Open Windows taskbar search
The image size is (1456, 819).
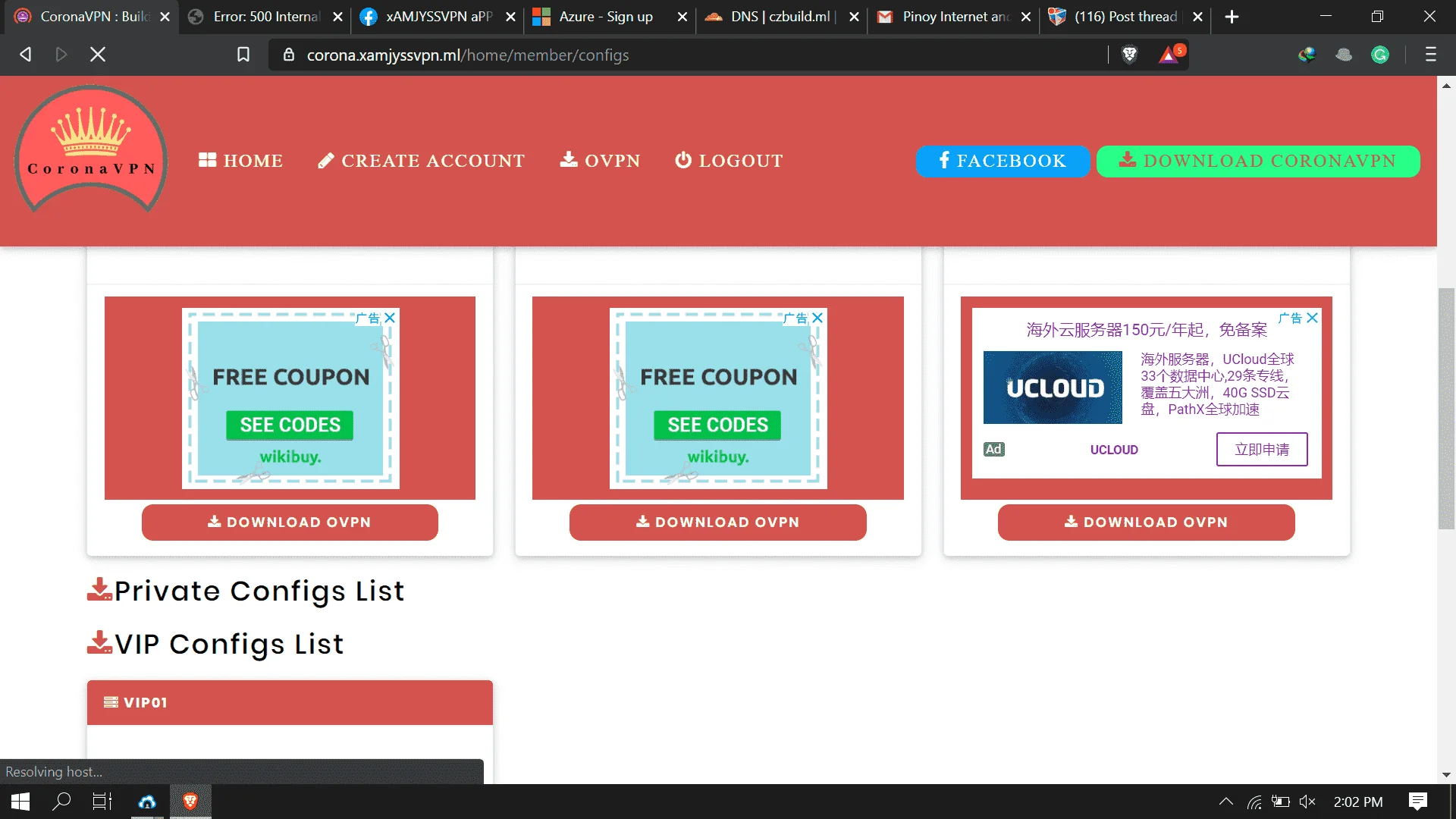pos(61,802)
